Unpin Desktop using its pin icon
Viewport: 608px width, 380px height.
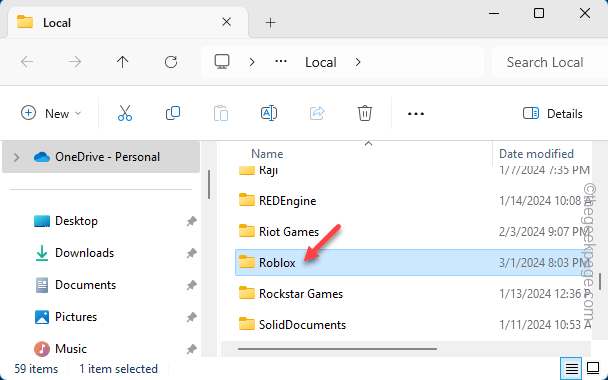pos(192,221)
